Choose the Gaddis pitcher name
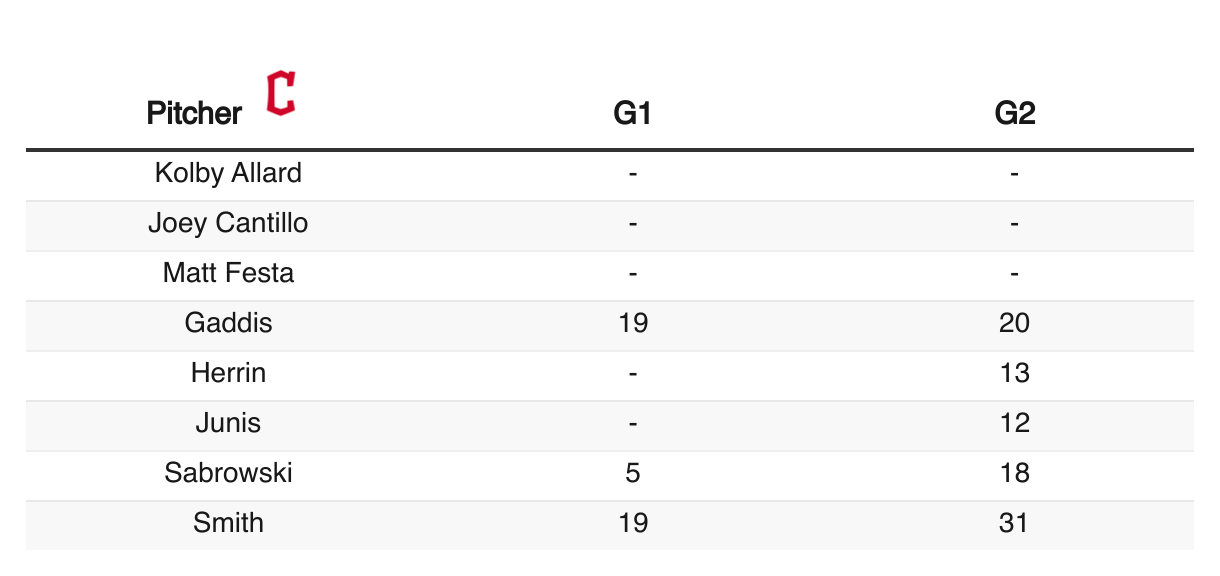 (x=228, y=323)
